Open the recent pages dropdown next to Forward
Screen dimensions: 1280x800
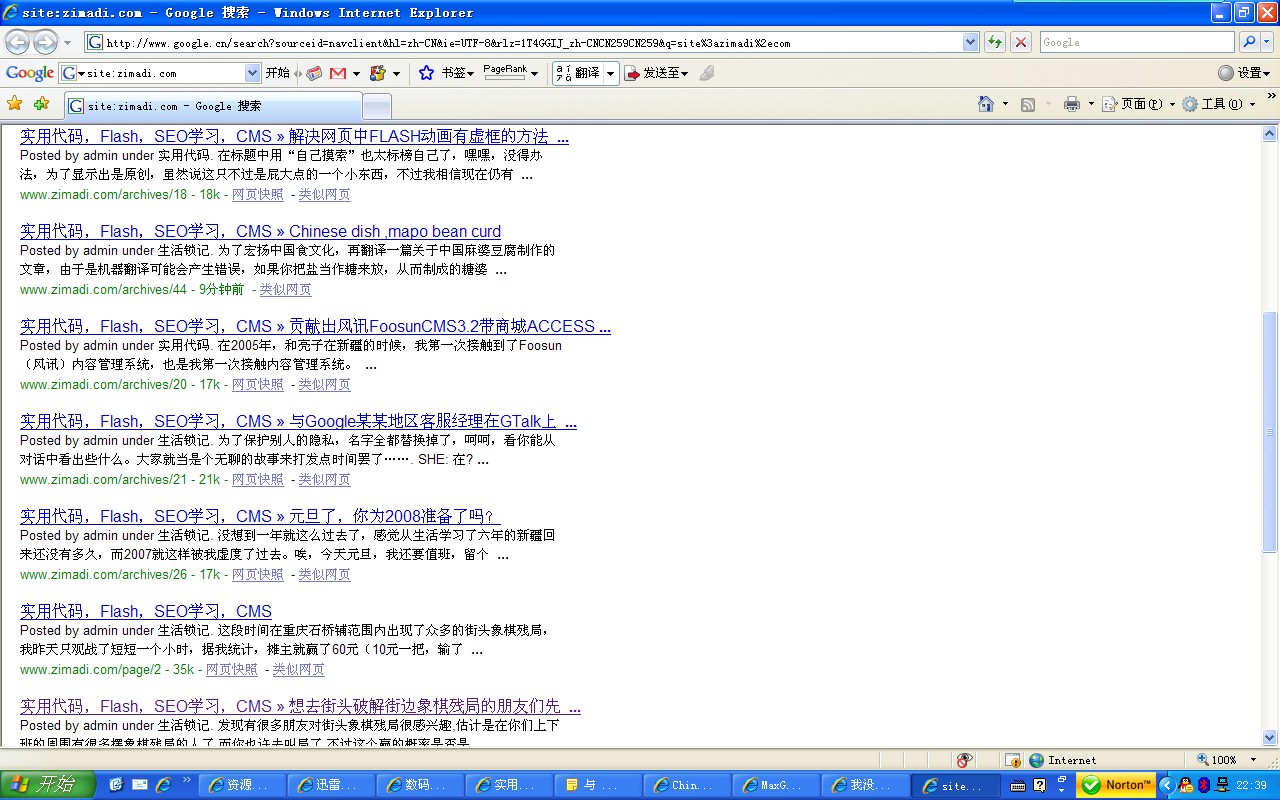coord(67,43)
